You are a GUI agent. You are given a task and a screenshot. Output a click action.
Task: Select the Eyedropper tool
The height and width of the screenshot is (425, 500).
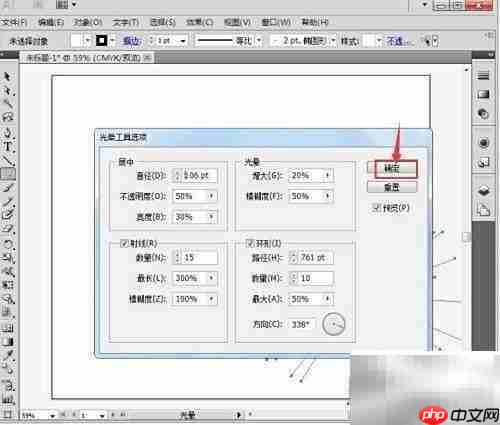[7, 356]
